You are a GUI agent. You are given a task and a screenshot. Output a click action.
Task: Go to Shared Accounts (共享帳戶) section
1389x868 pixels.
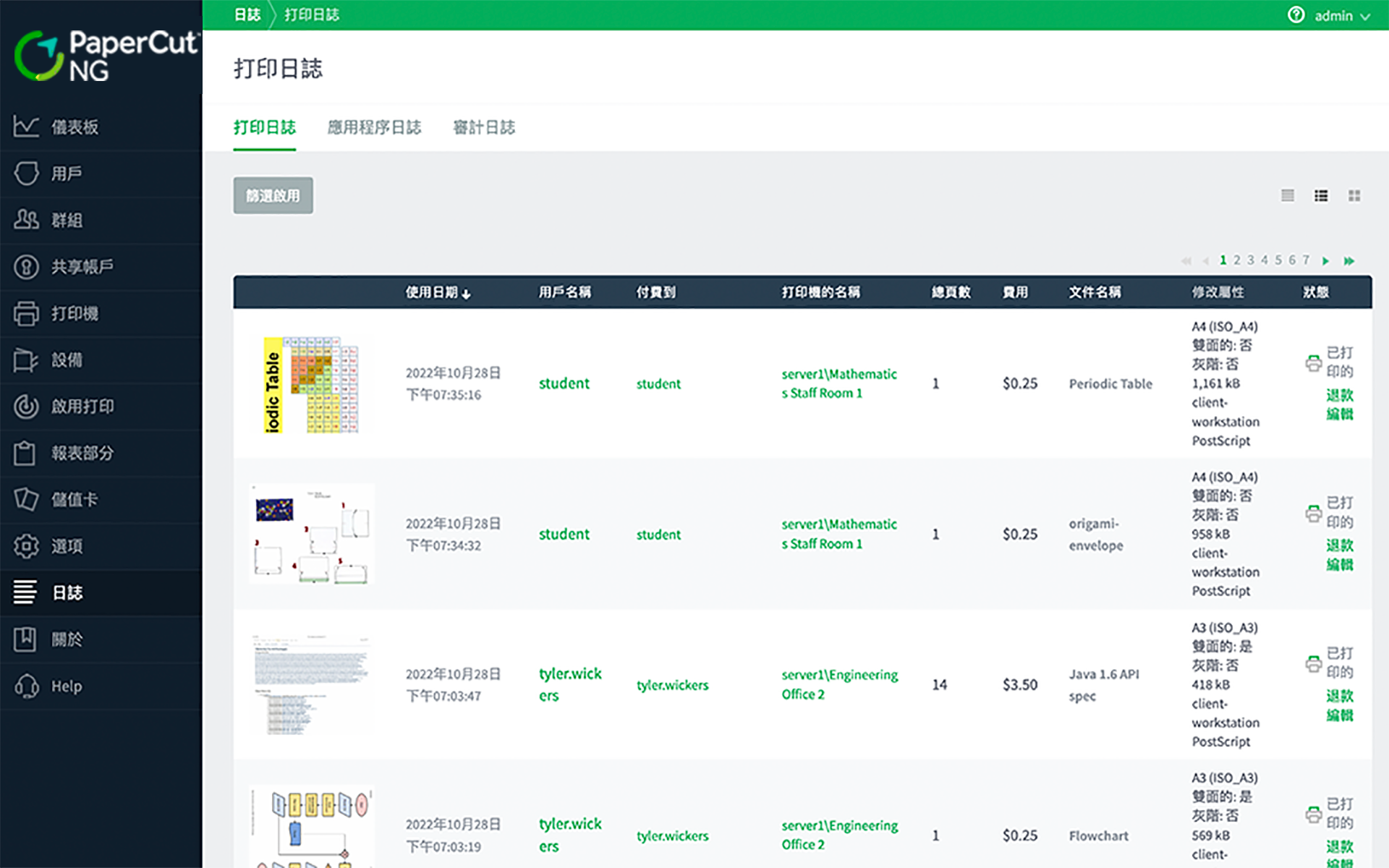81,267
